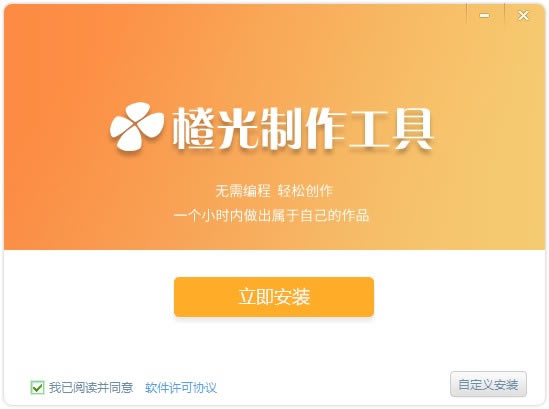Click the 橙光制作工具 title text
This screenshot has width=549, height=409.
point(303,129)
